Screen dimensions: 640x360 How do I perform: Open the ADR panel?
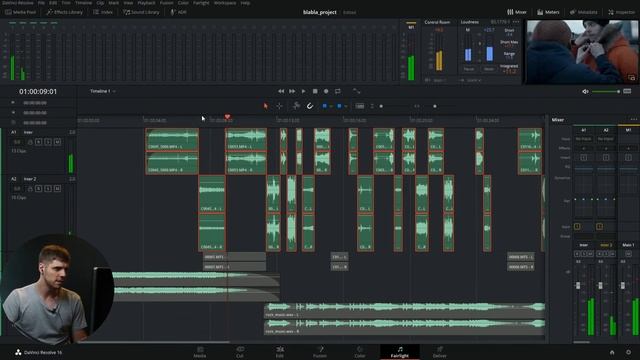pos(178,12)
